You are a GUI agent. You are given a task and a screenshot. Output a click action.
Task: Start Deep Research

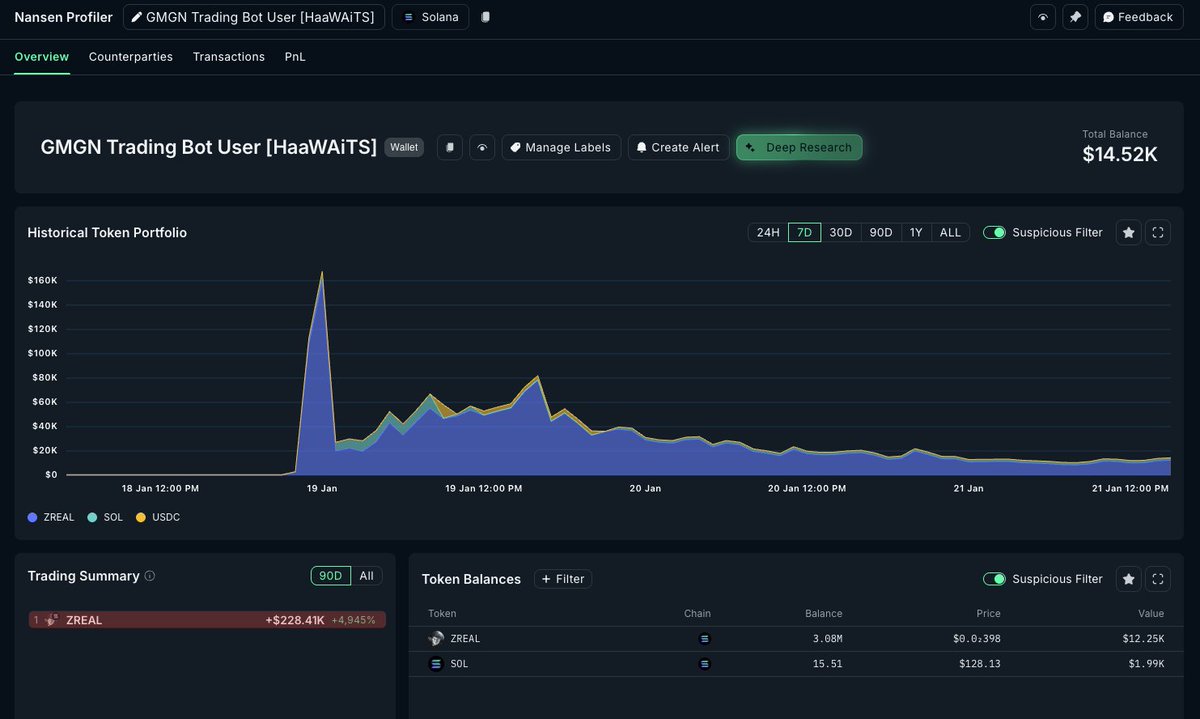[799, 147]
